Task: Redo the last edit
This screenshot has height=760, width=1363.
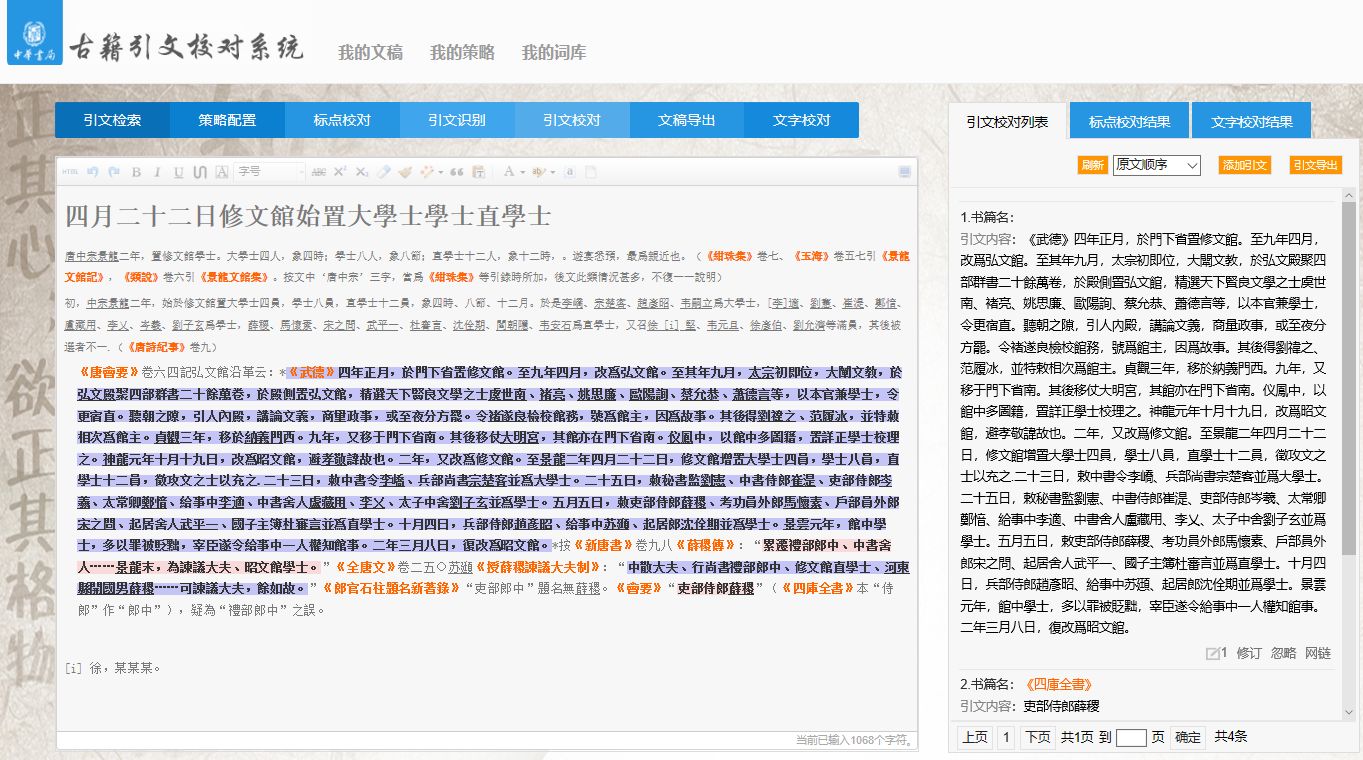Action: [x=114, y=172]
